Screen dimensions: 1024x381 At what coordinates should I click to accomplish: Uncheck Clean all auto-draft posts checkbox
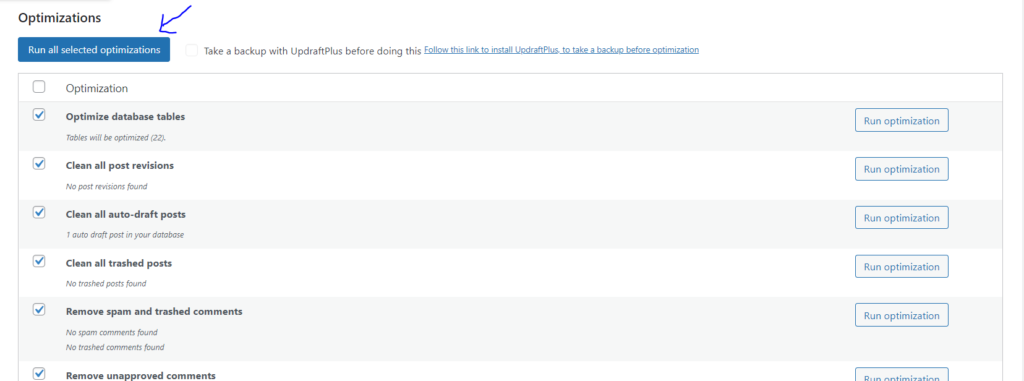point(39,212)
